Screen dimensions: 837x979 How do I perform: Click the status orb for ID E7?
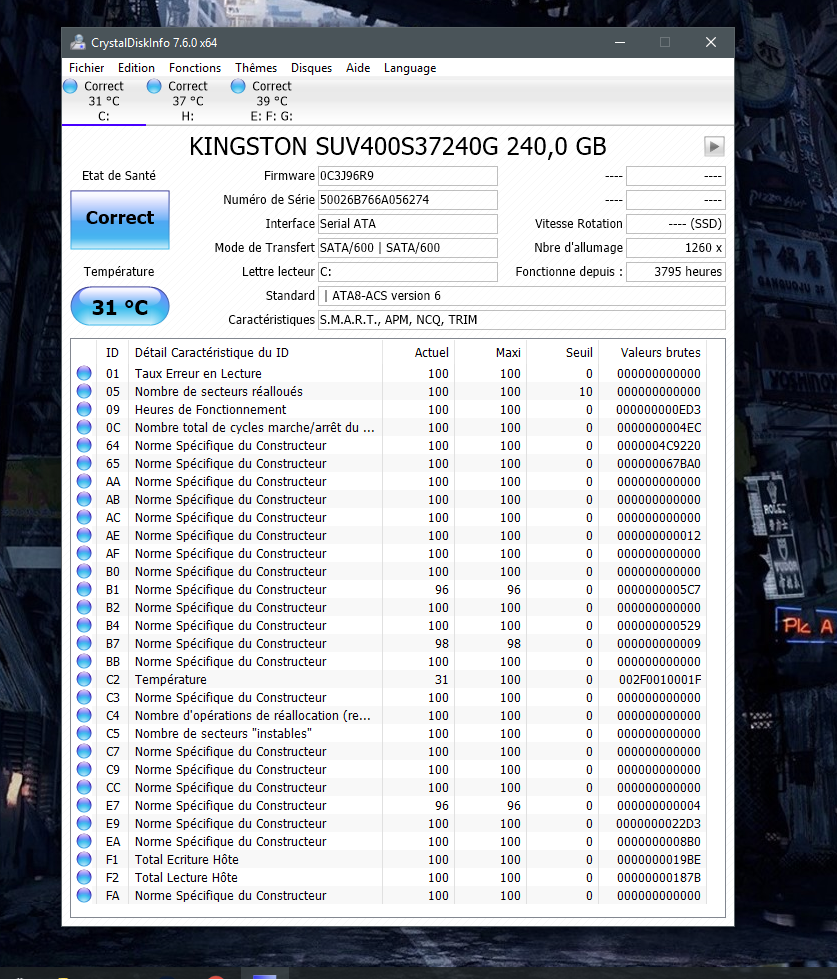tap(84, 805)
